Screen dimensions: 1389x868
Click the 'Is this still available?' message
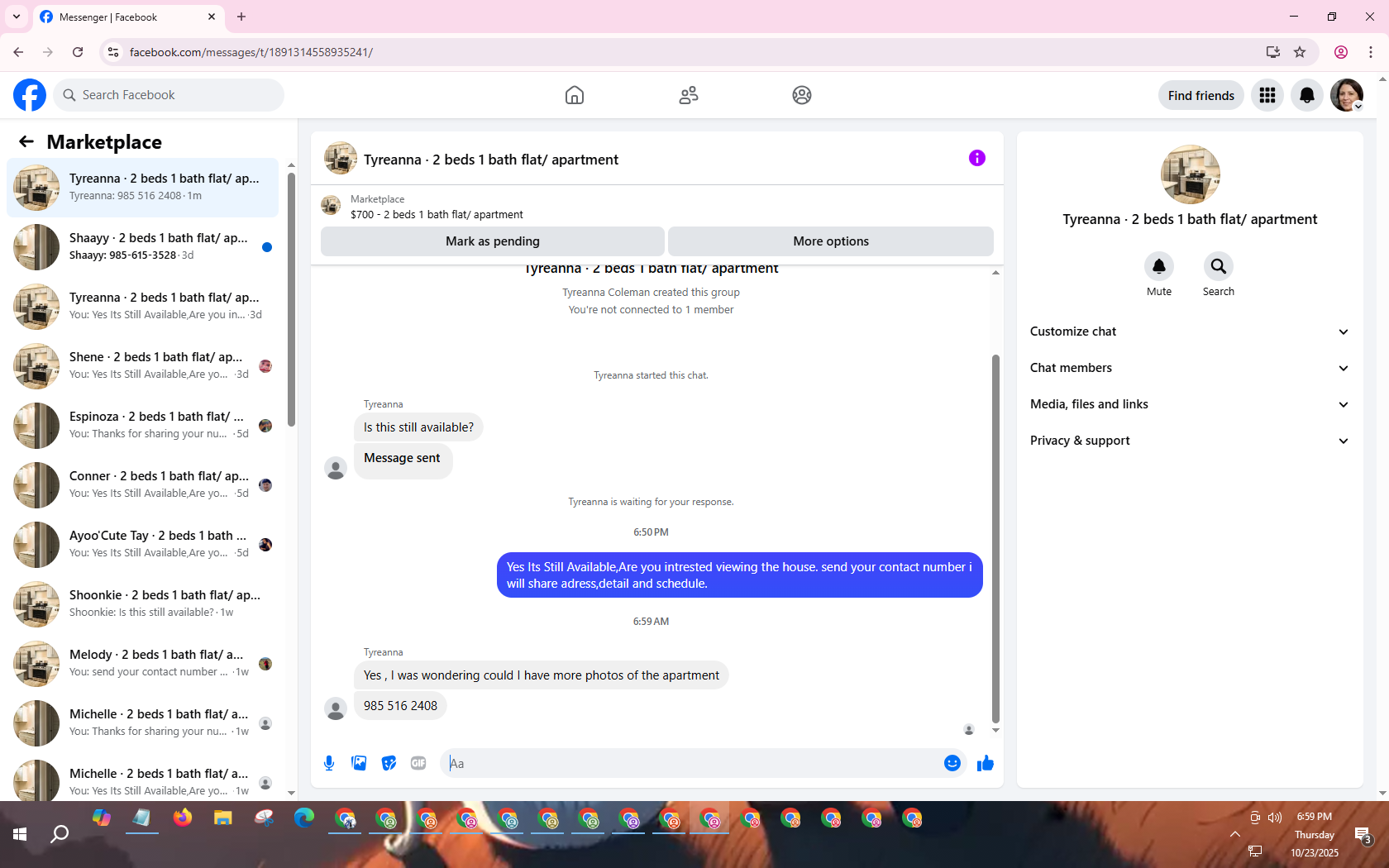[418, 427]
